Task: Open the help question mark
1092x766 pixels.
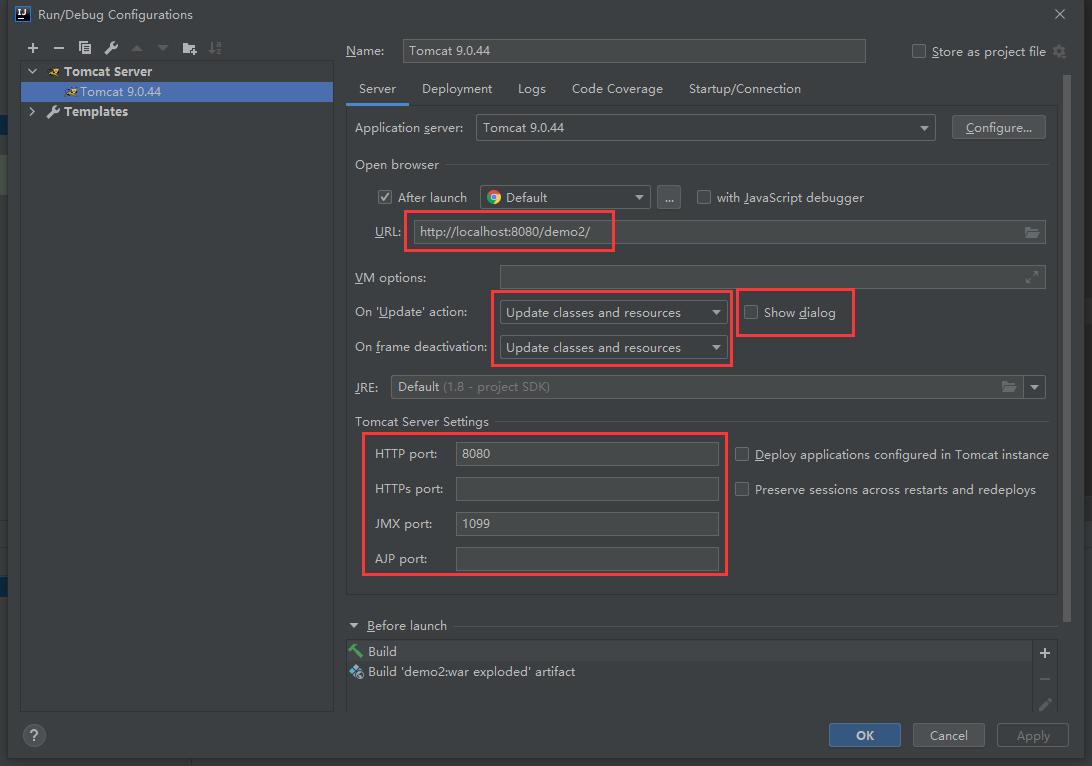Action: tap(34, 735)
